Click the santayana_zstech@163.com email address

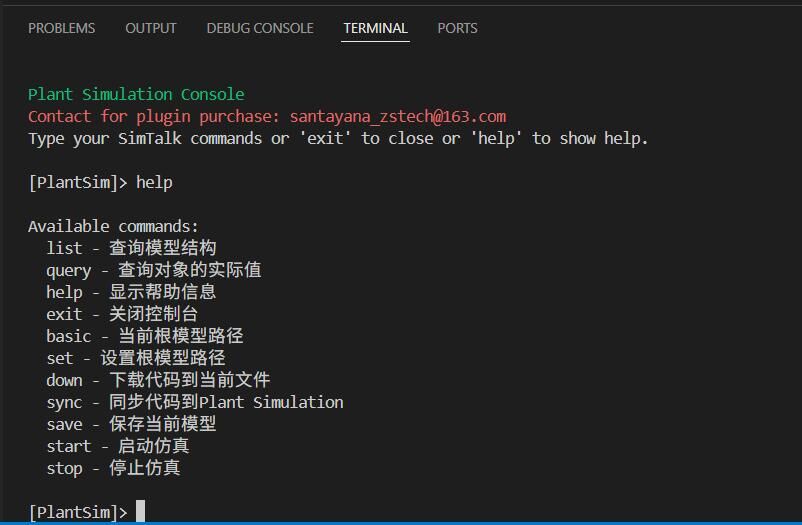pos(397,116)
